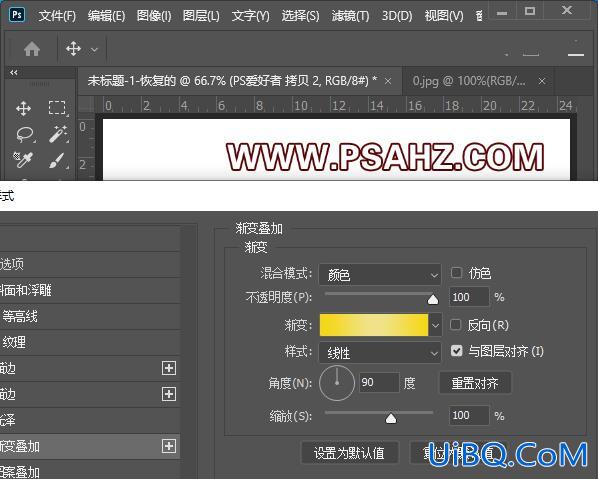Open the 图层(L) menu

[201, 16]
